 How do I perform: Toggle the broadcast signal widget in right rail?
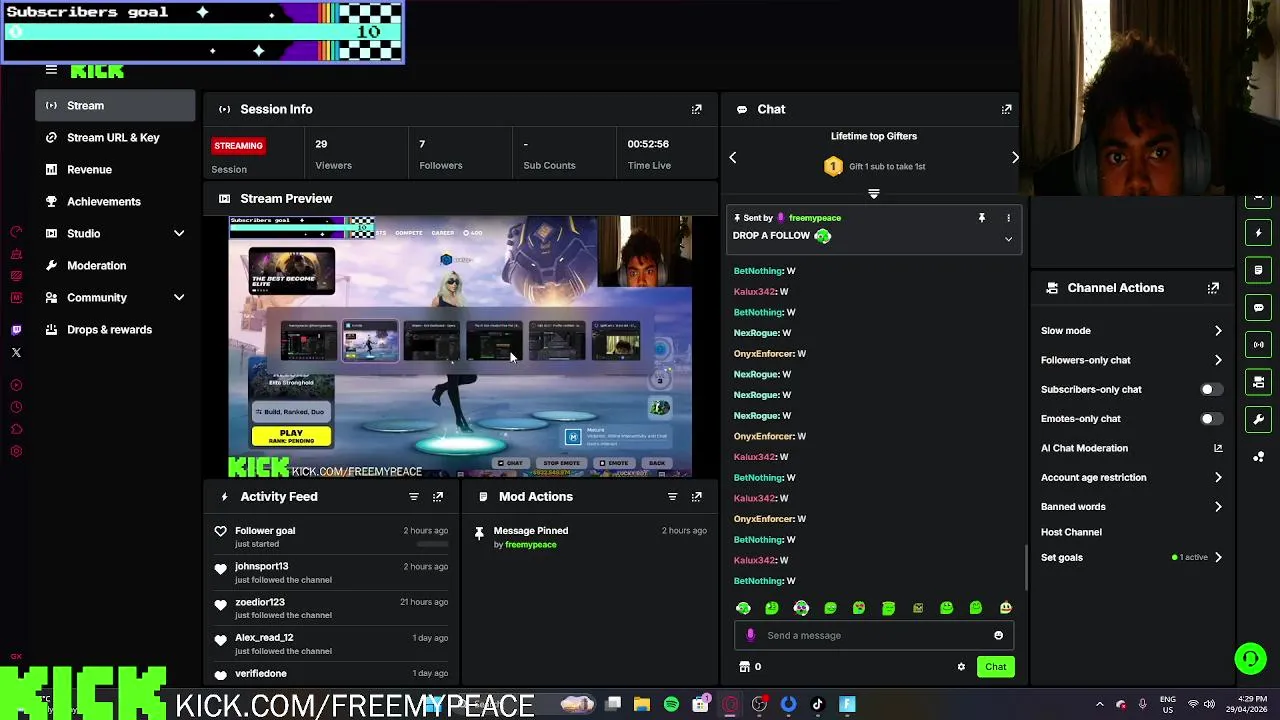coord(1259,344)
